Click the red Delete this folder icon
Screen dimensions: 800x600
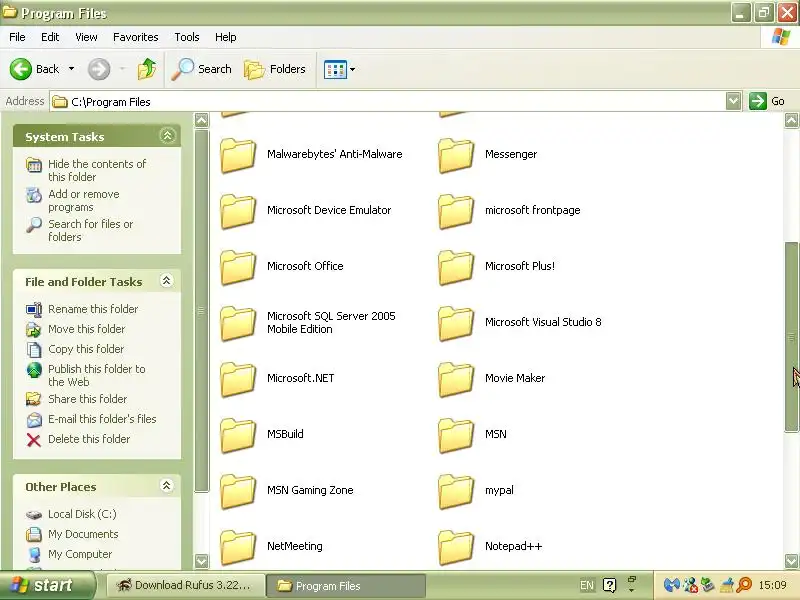point(34,440)
